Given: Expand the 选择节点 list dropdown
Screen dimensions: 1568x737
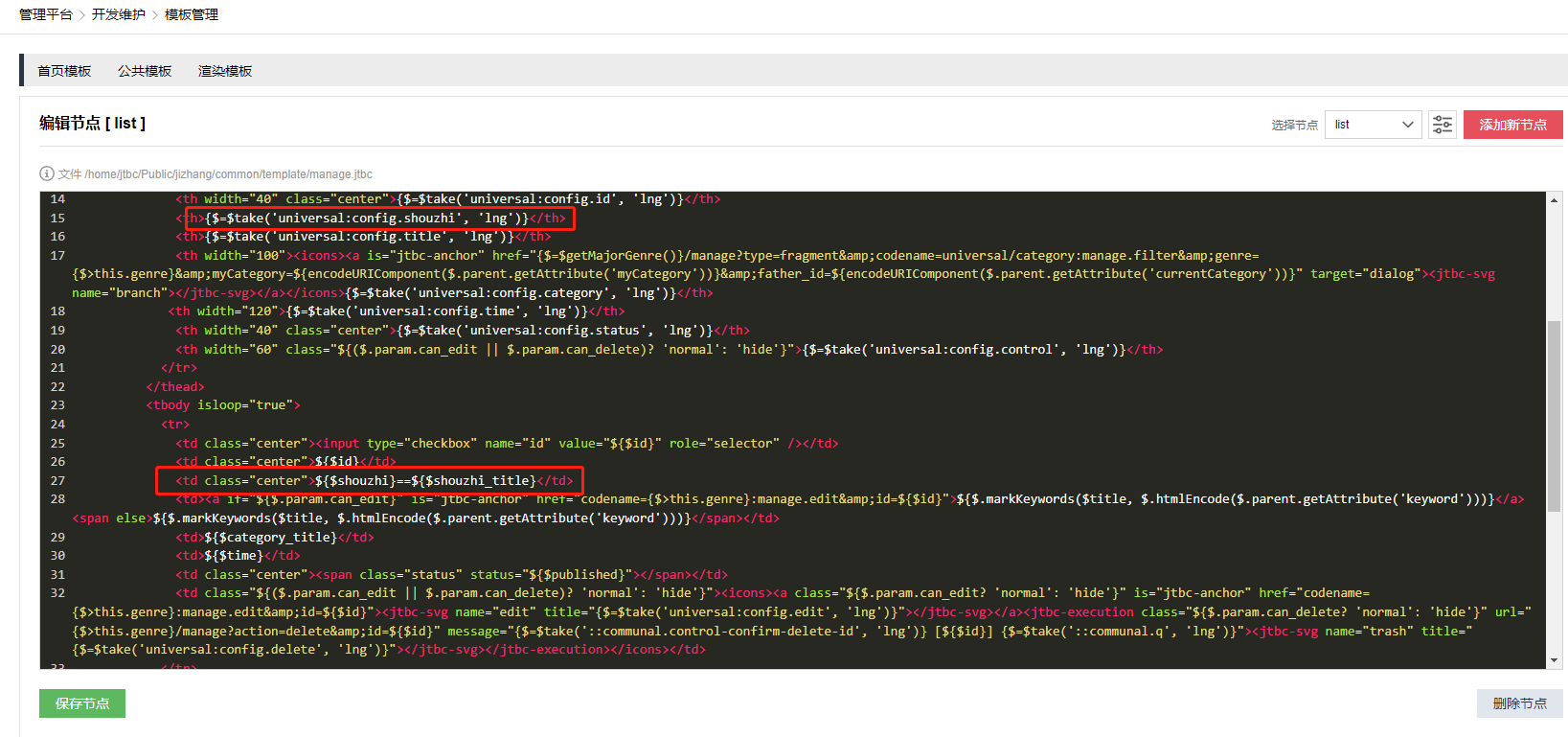Looking at the screenshot, I should tap(1373, 125).
